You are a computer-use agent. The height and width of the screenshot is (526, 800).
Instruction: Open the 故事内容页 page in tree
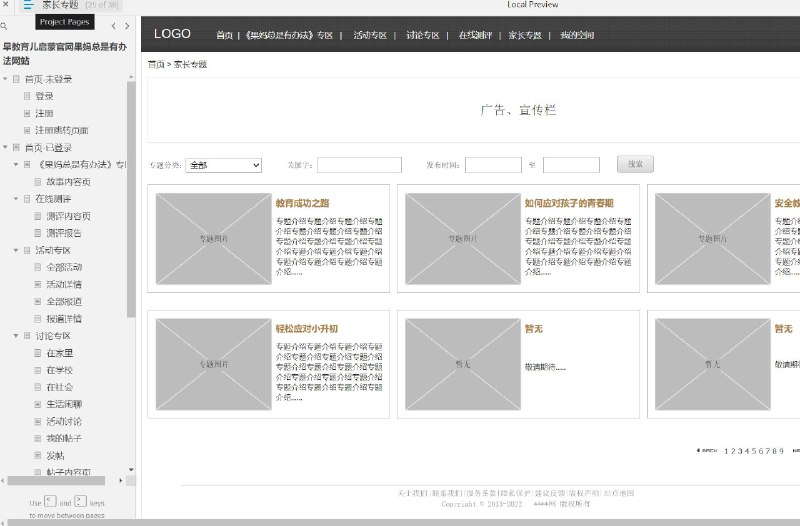[68, 182]
